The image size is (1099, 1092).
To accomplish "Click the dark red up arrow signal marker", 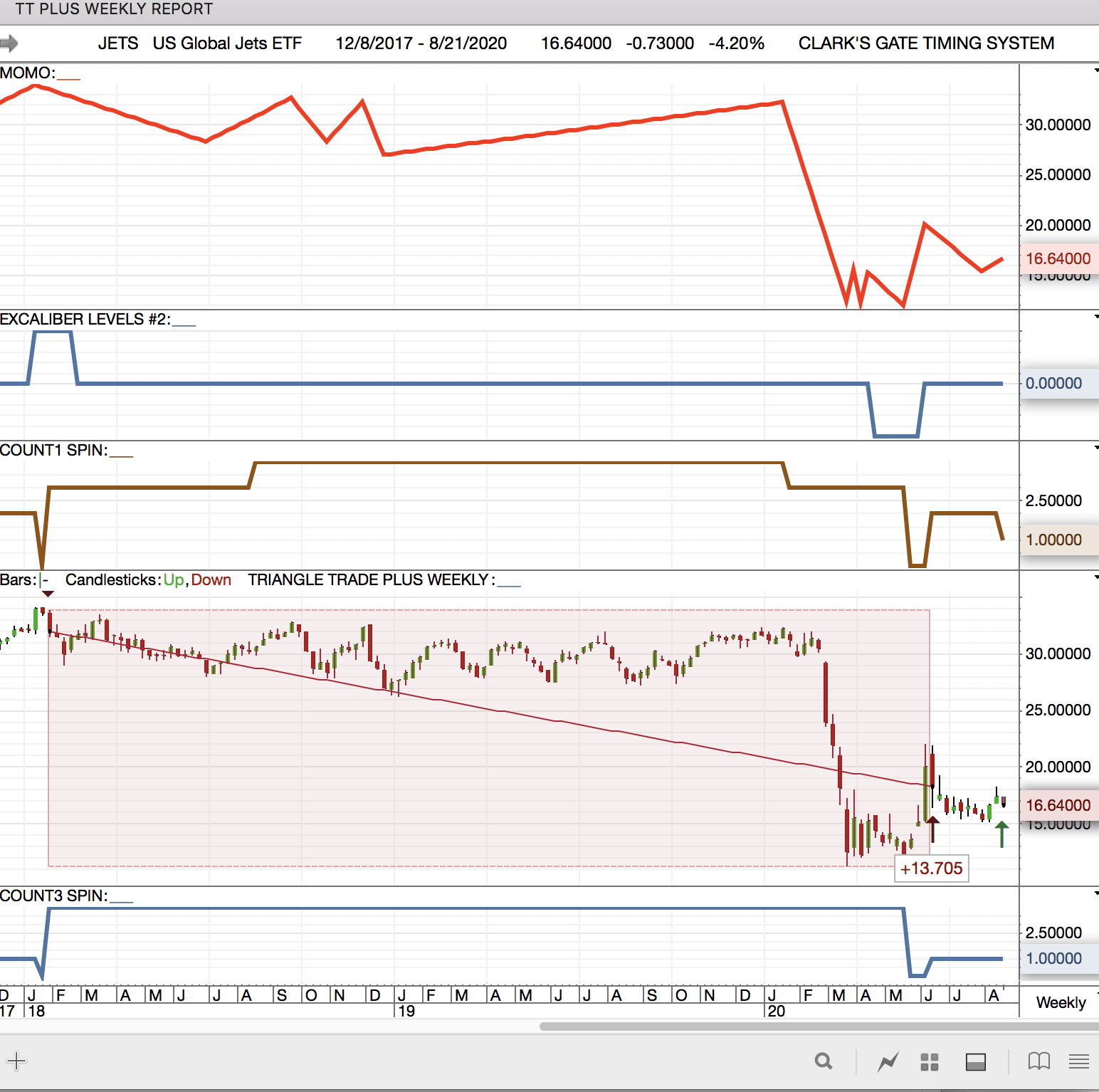I will [932, 829].
